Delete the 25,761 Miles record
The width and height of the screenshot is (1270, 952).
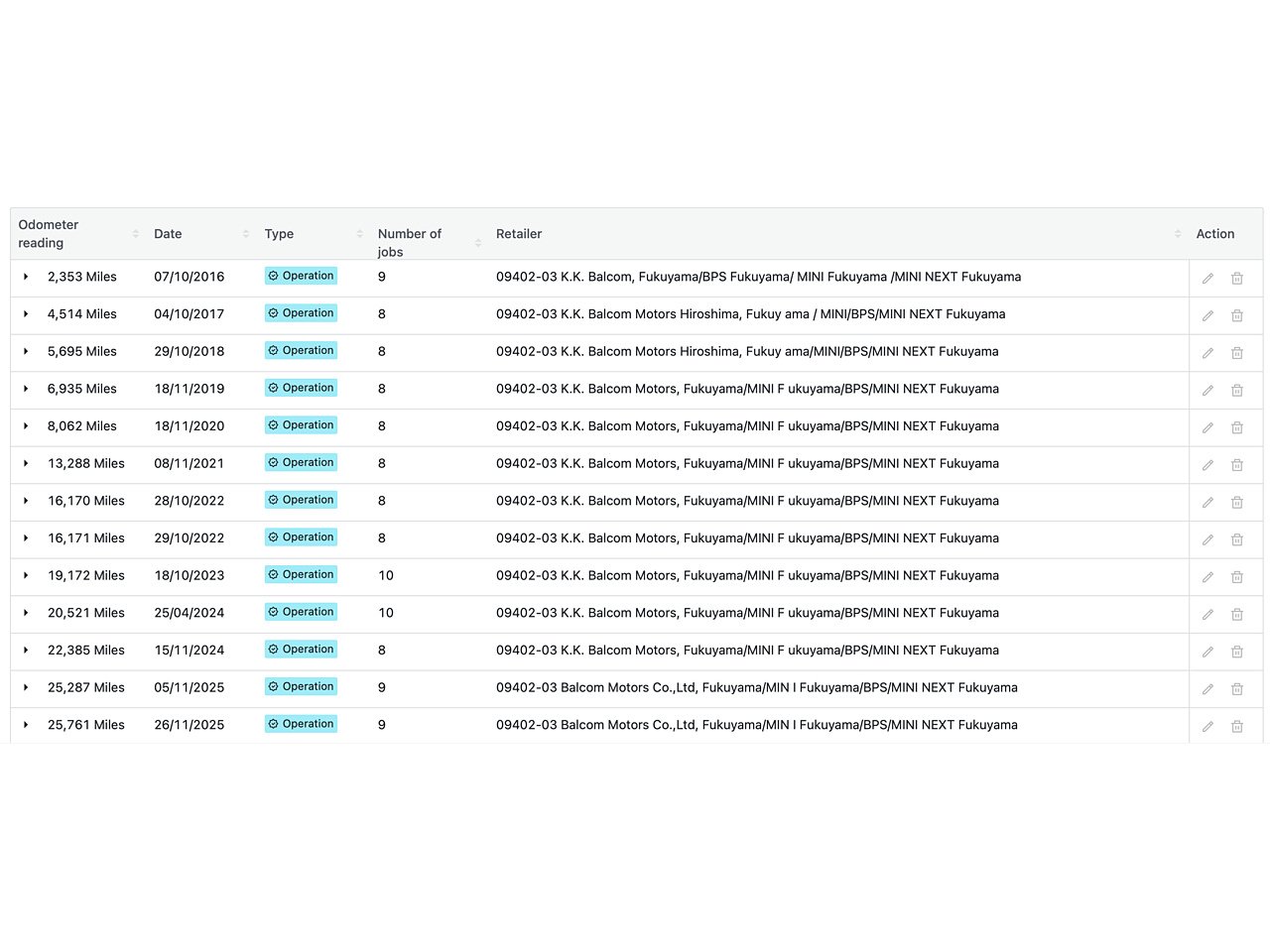click(x=1237, y=727)
